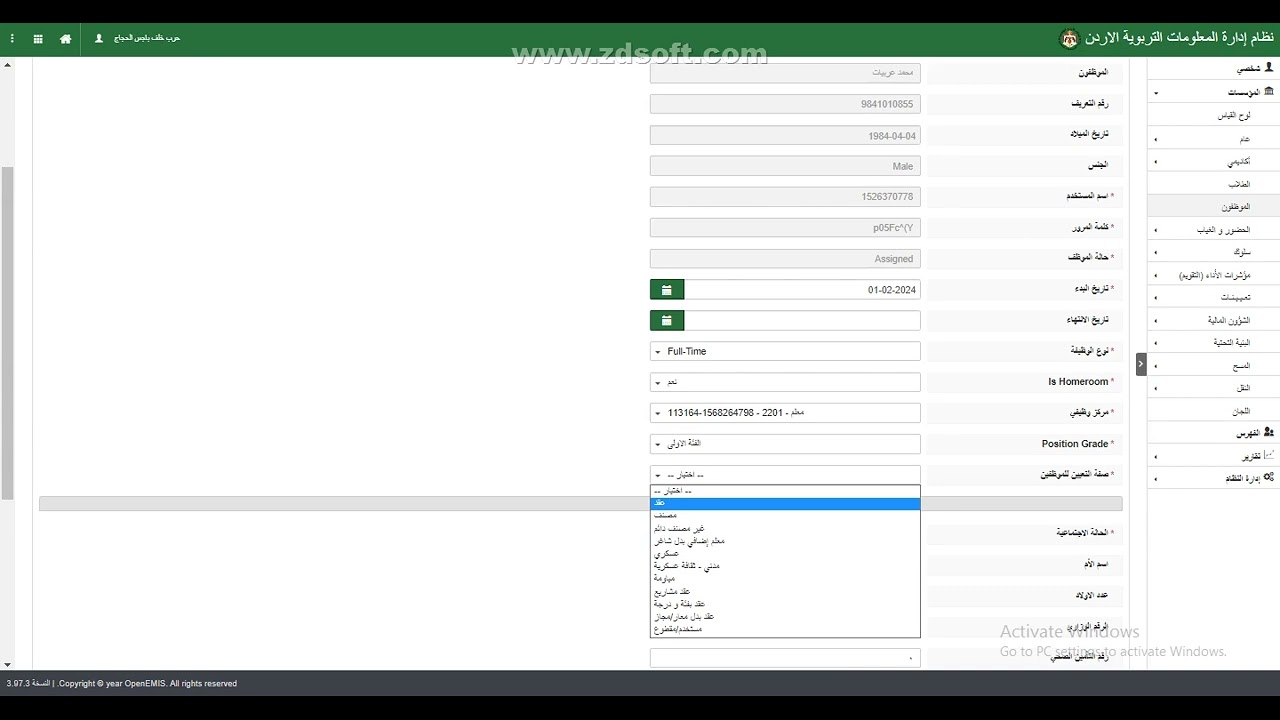
Task: Click the empty تاريخ الانتهاء date field
Action: [x=802, y=321]
